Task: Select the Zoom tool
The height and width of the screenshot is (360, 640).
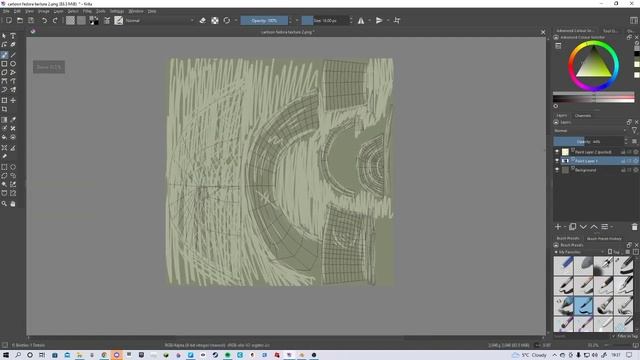Action: pos(4,204)
